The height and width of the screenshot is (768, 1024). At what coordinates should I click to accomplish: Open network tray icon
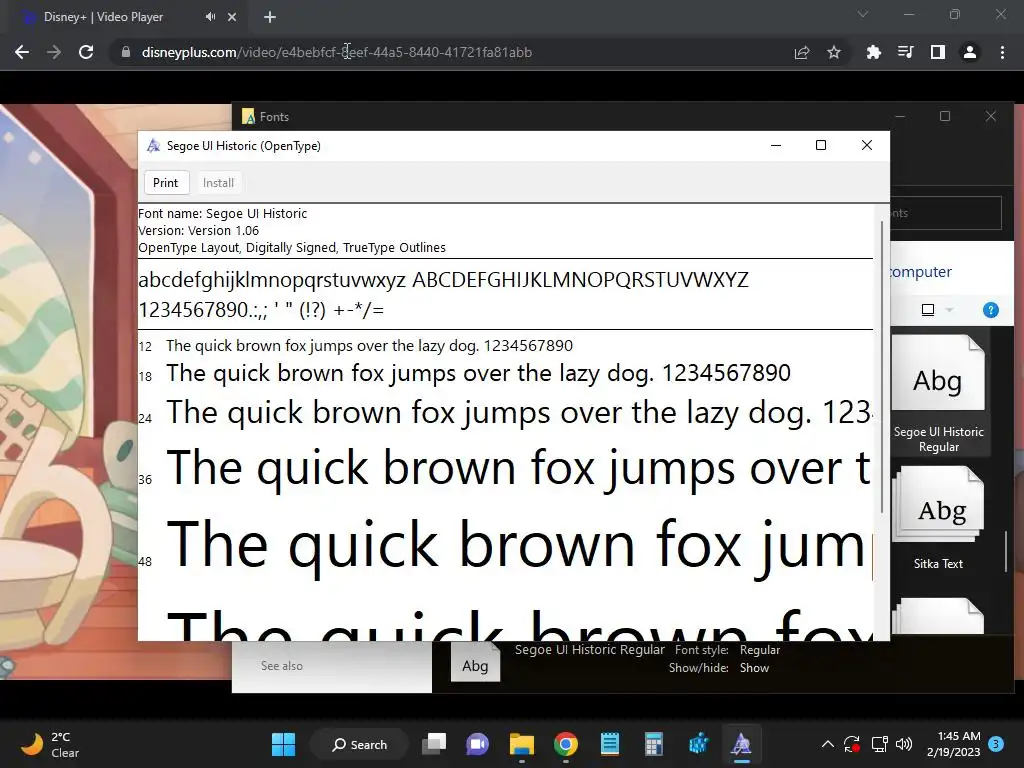879,744
